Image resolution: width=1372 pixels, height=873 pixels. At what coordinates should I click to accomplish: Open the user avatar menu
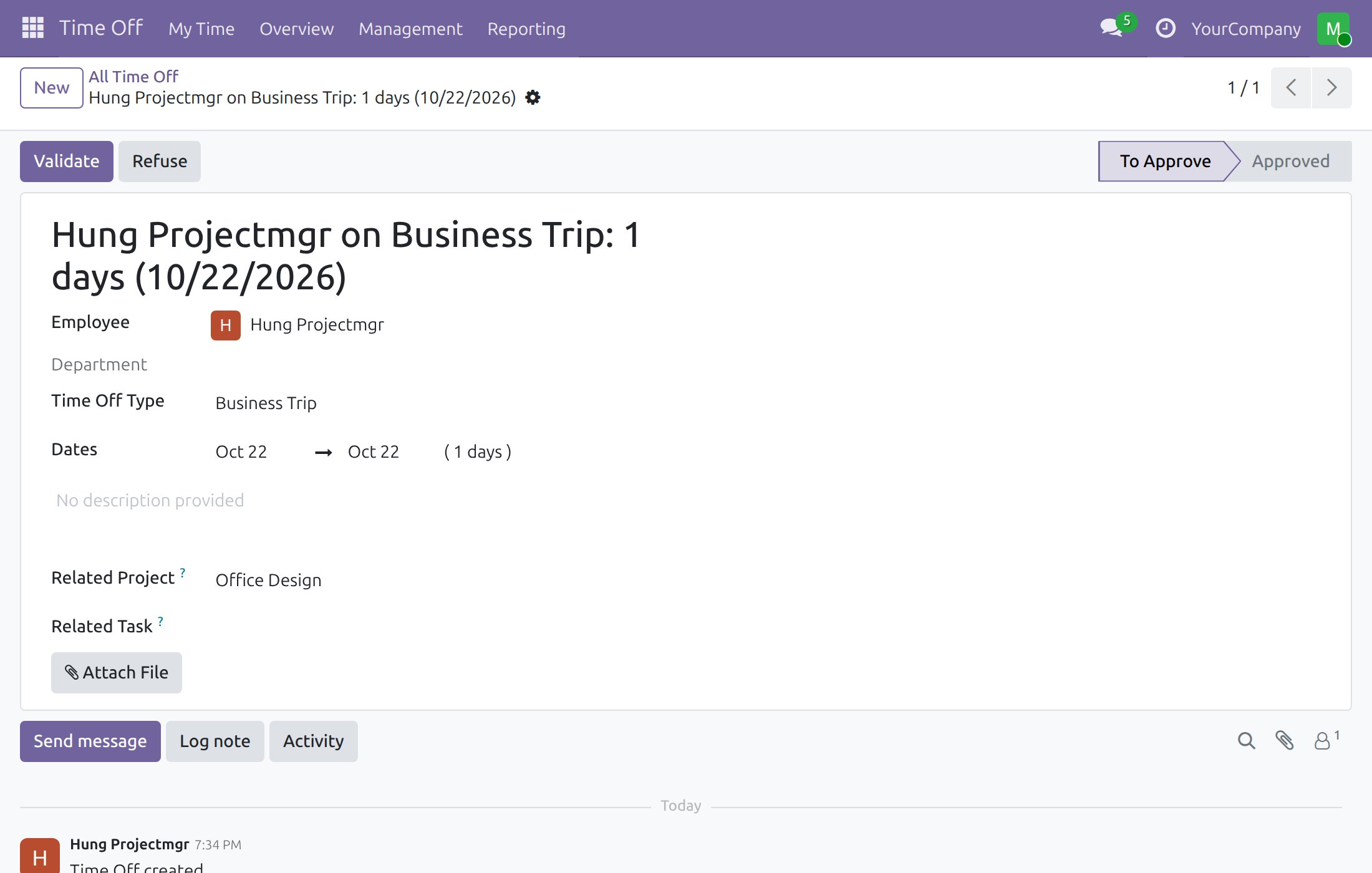coord(1334,29)
